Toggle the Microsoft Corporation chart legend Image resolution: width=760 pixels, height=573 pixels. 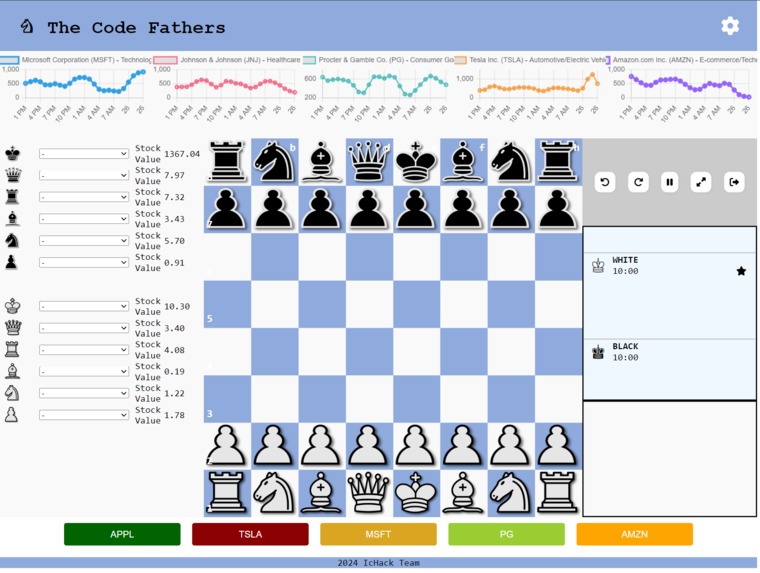76,60
